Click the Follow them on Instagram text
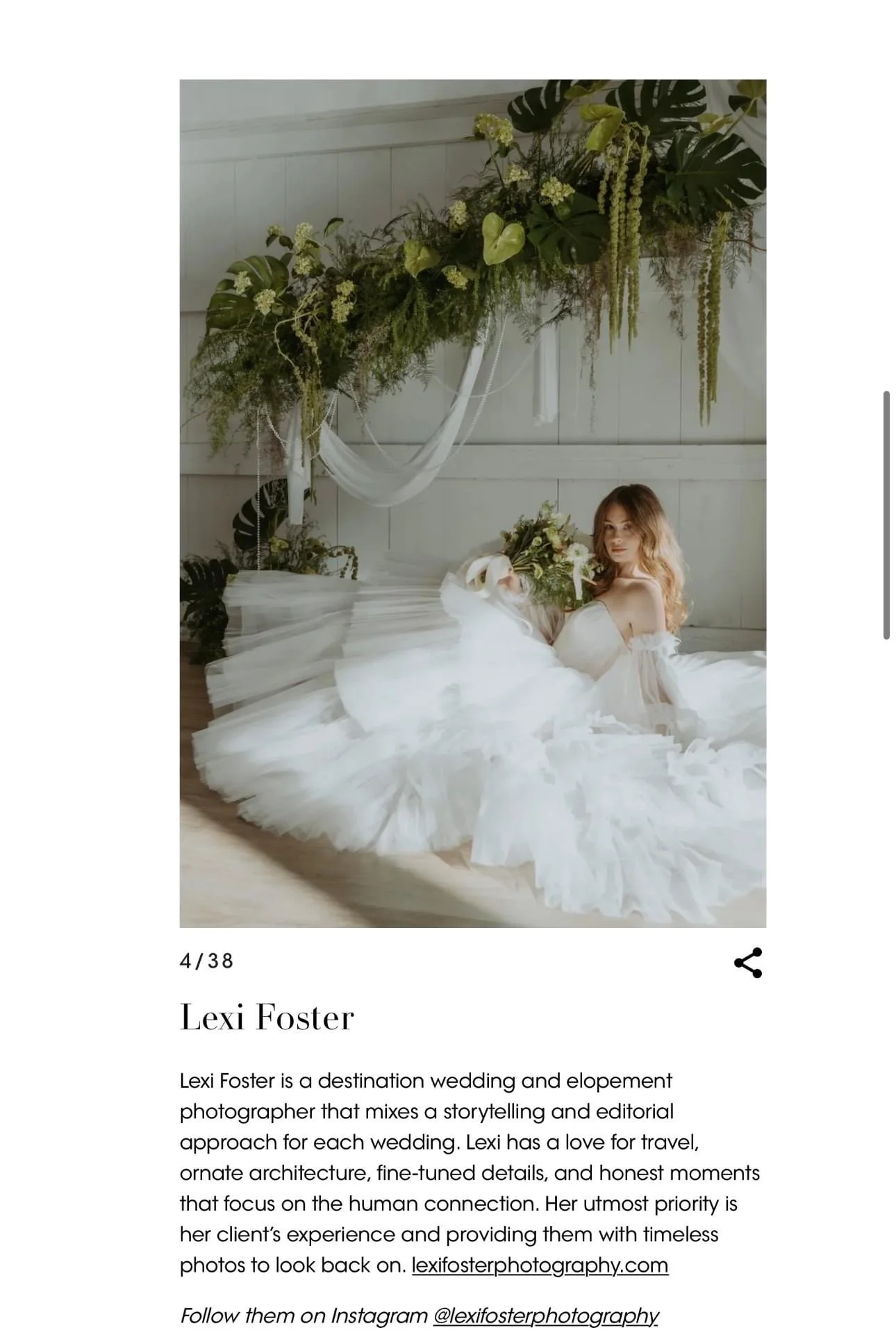The image size is (896, 1344). (304, 1316)
